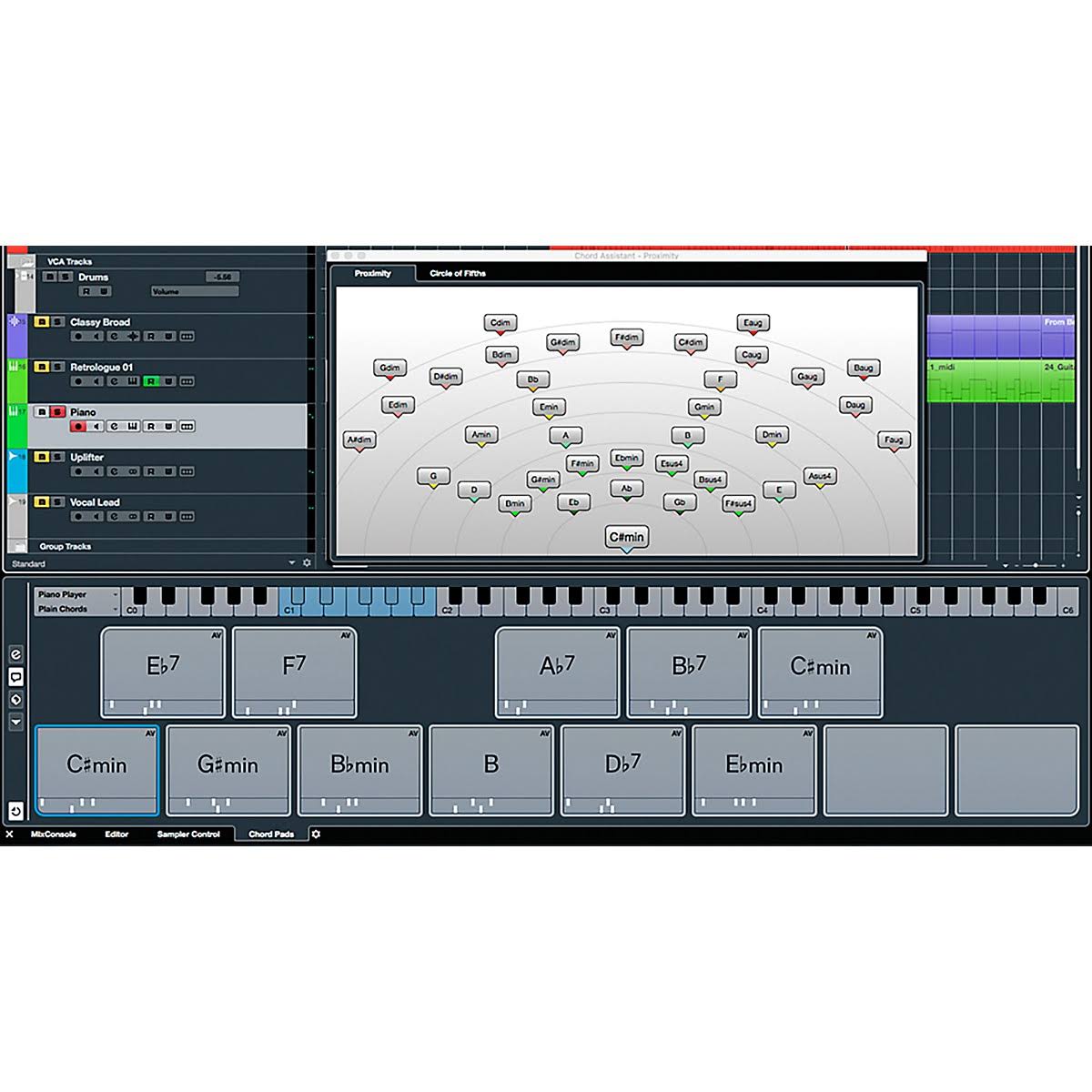1092x1092 pixels.
Task: Disable Read automation on Retrologue 01
Action: [151, 381]
